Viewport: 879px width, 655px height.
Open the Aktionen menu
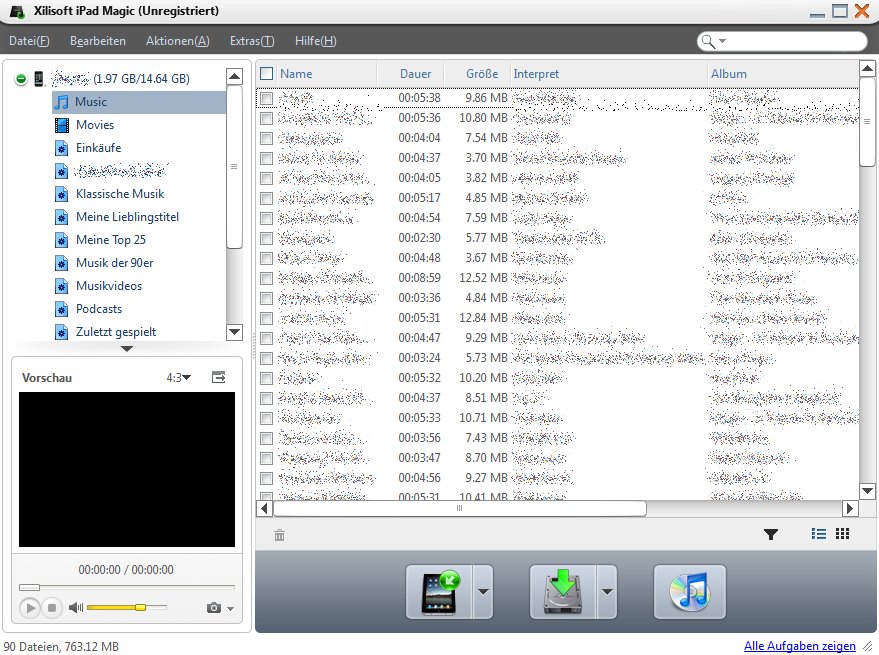click(x=177, y=41)
